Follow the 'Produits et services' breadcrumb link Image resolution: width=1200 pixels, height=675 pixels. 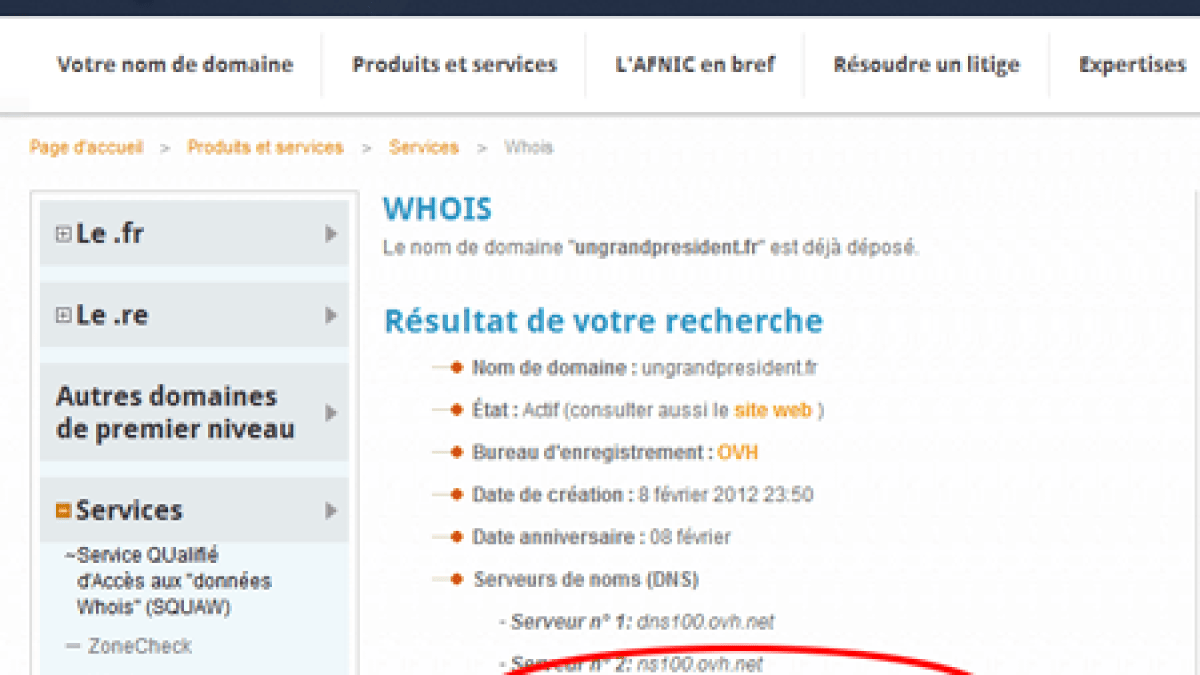pos(265,147)
